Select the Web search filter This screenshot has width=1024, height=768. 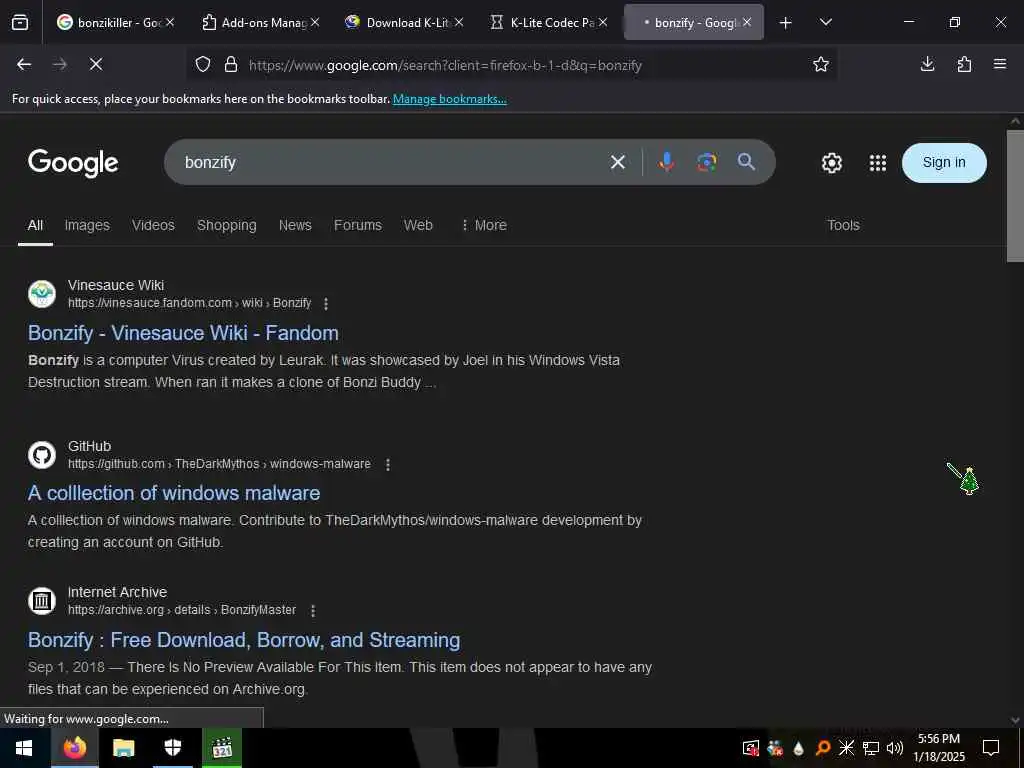click(x=418, y=225)
